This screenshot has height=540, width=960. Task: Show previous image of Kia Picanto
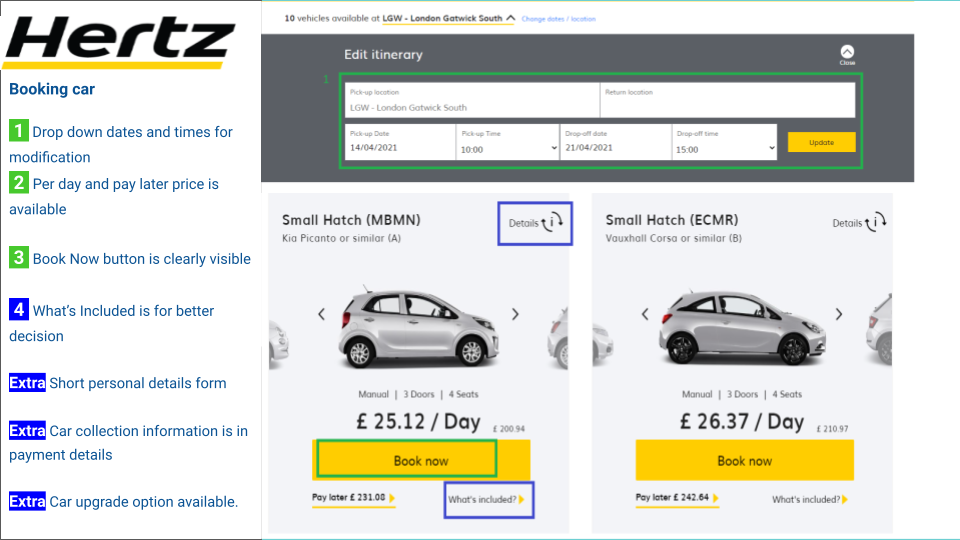(321, 314)
